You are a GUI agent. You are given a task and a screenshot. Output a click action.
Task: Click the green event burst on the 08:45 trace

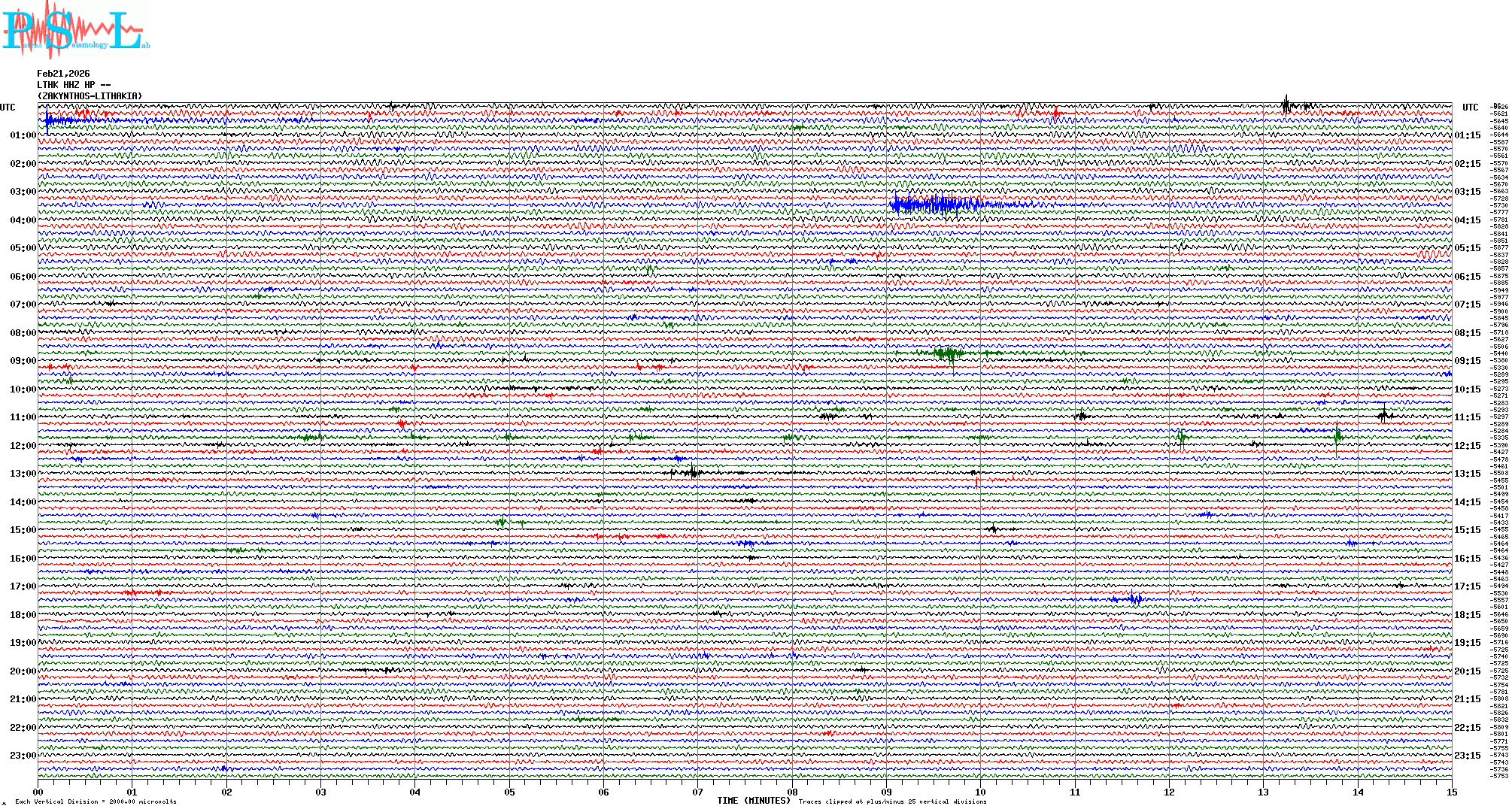pyautogui.click(x=948, y=353)
